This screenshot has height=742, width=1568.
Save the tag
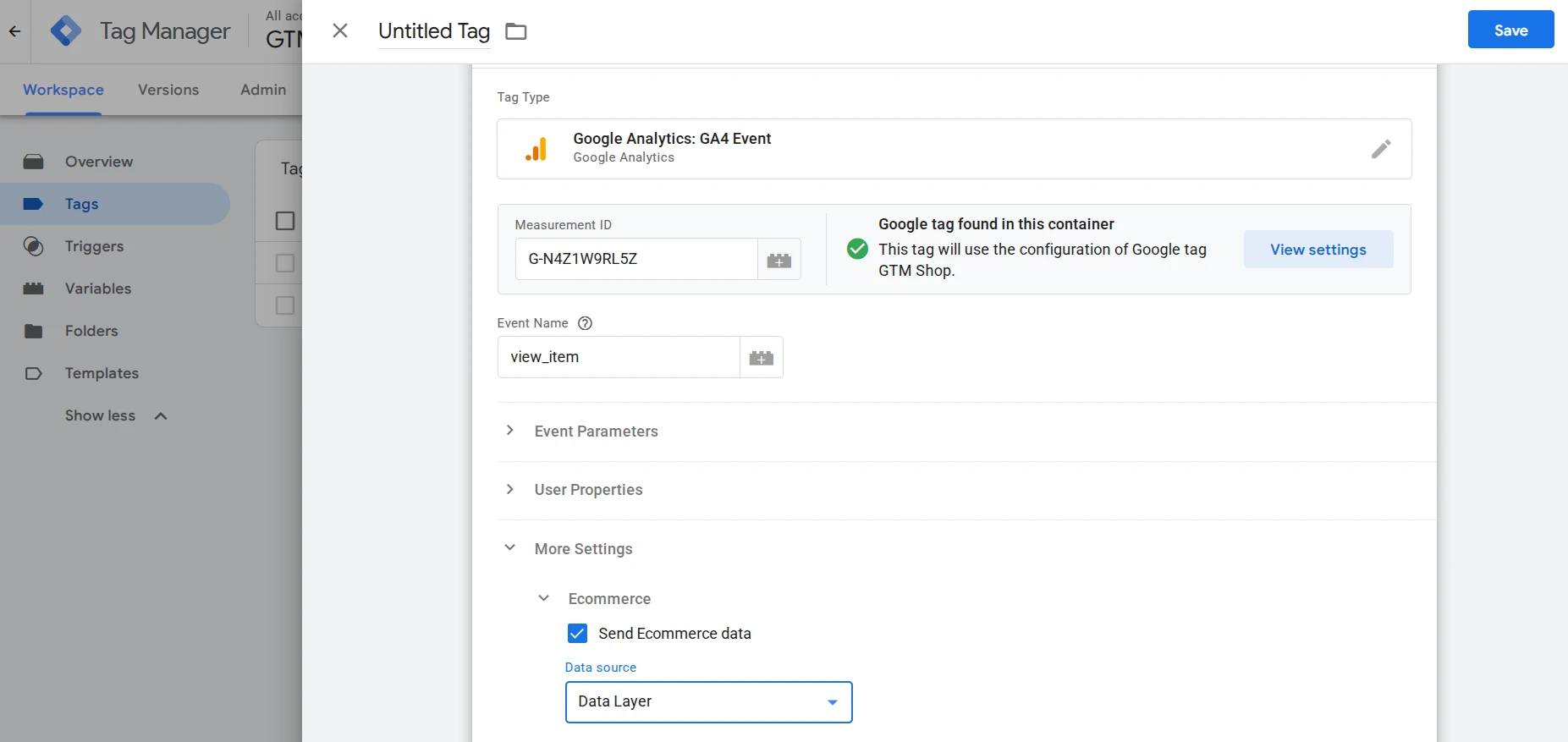click(x=1510, y=30)
